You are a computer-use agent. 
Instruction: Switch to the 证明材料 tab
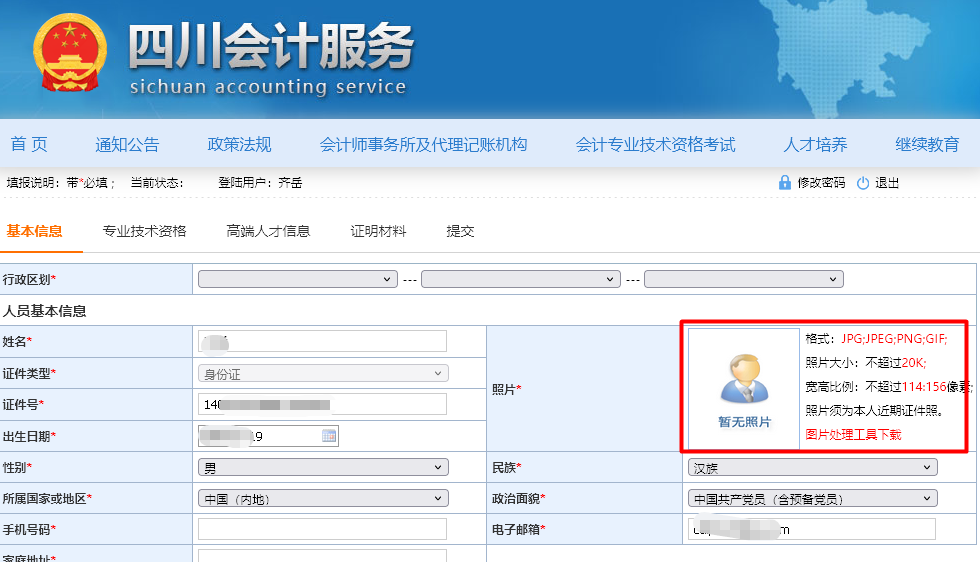(x=378, y=231)
